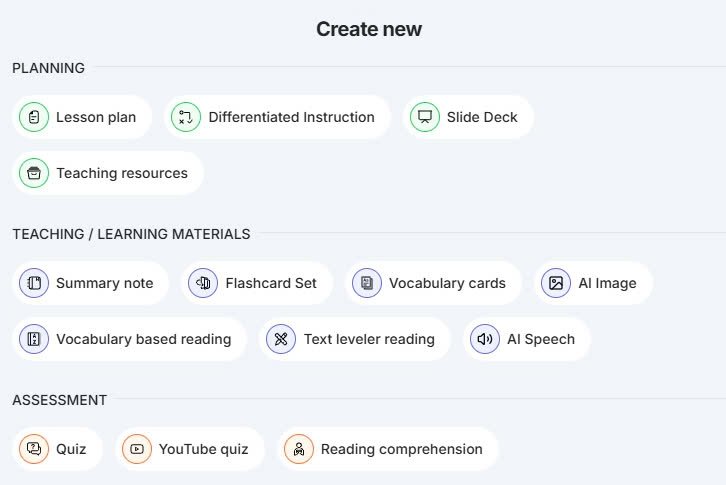Click the Text leveler reading icon
726x485 pixels.
281,339
